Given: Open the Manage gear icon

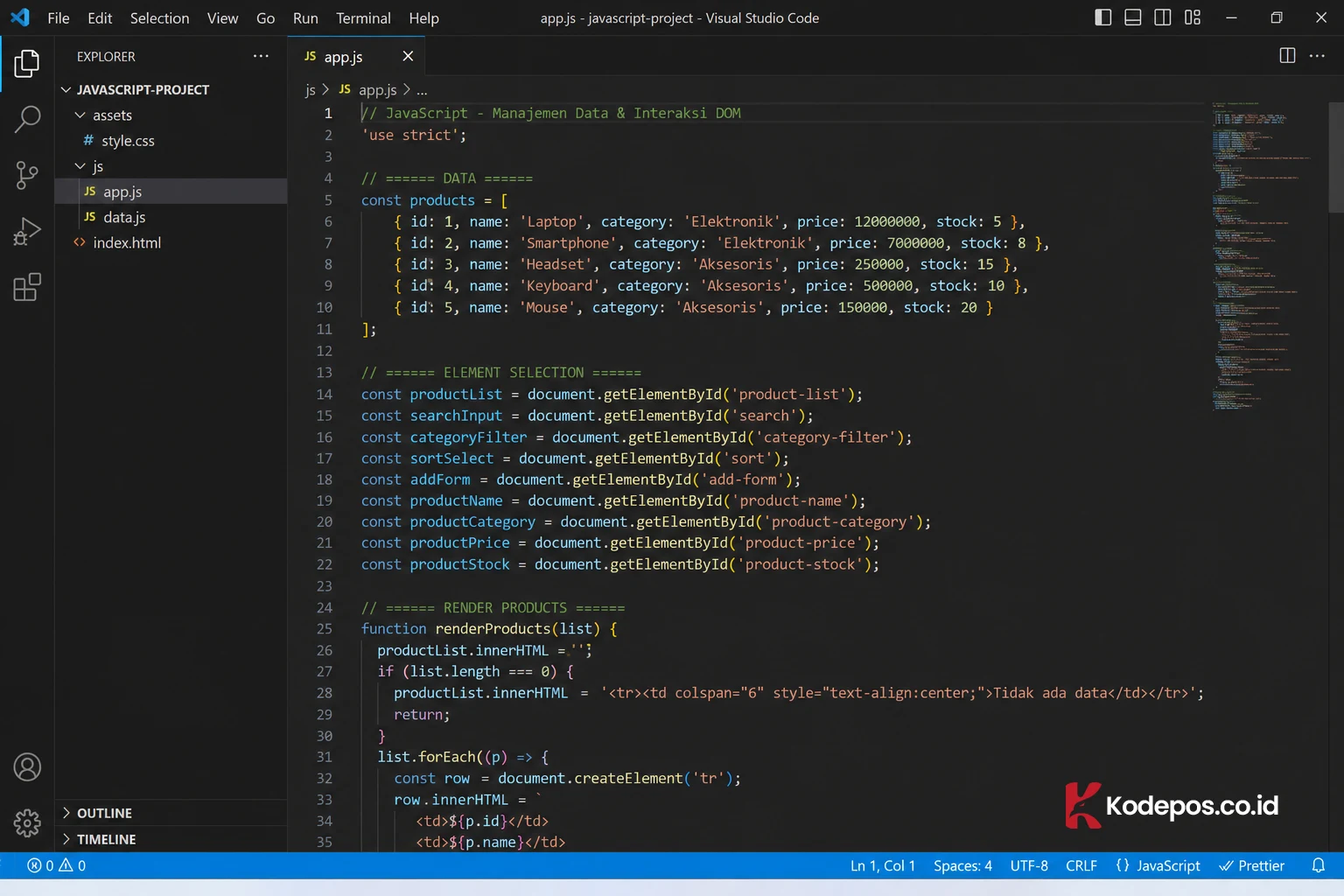Looking at the screenshot, I should click(x=27, y=823).
